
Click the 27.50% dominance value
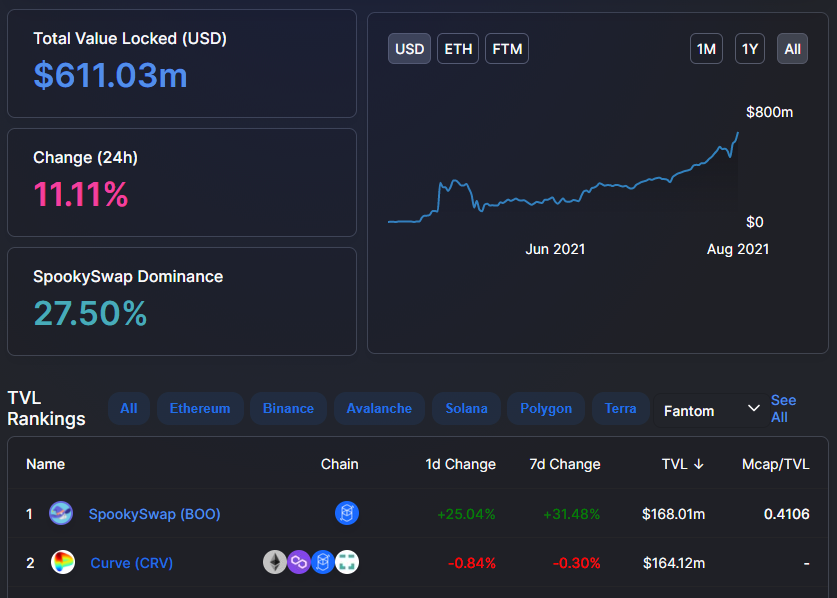coord(90,313)
